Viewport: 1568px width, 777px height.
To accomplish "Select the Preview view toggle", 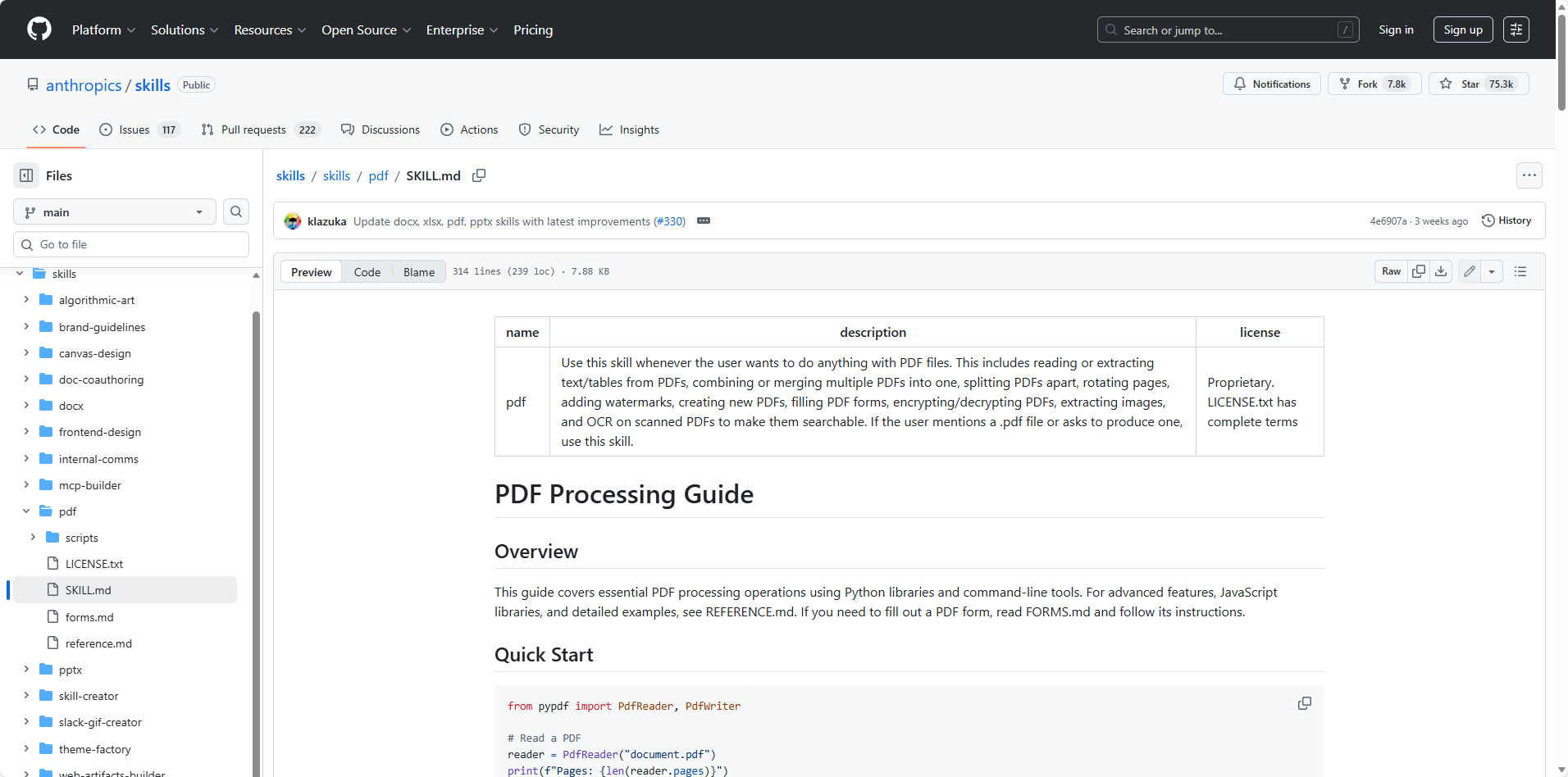I will [x=312, y=272].
